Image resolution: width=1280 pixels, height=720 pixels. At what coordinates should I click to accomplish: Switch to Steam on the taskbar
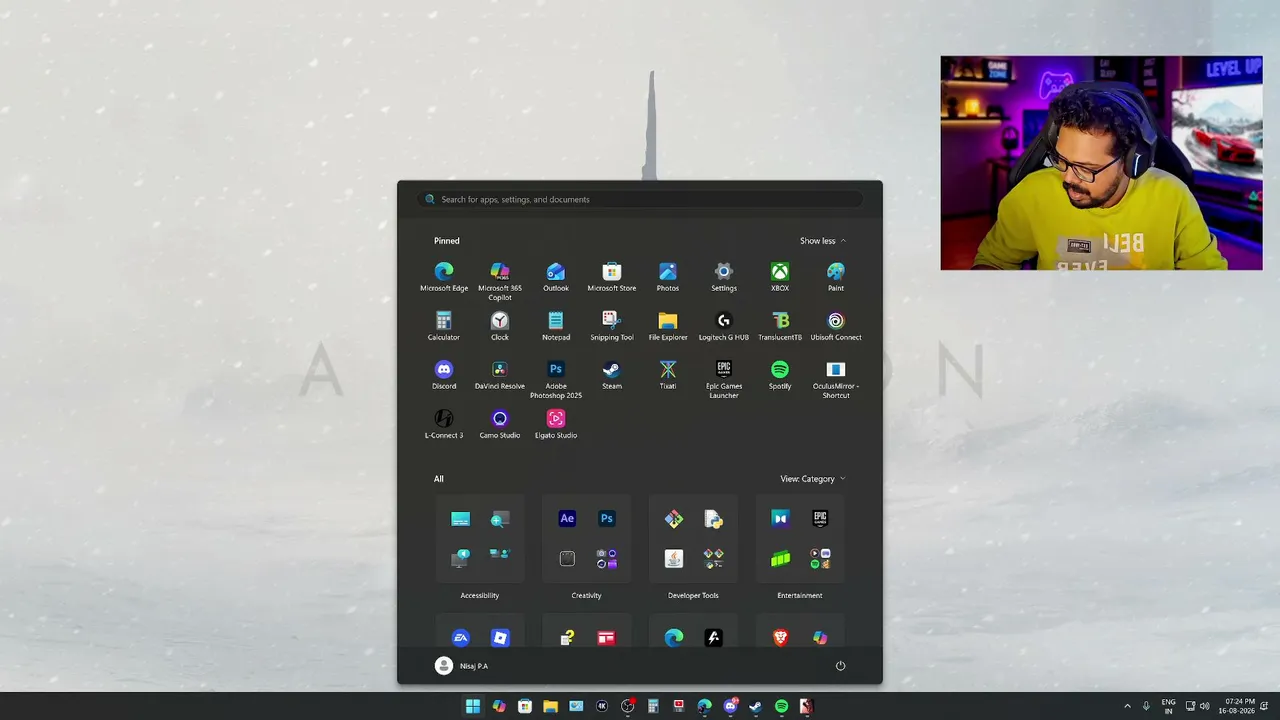755,706
